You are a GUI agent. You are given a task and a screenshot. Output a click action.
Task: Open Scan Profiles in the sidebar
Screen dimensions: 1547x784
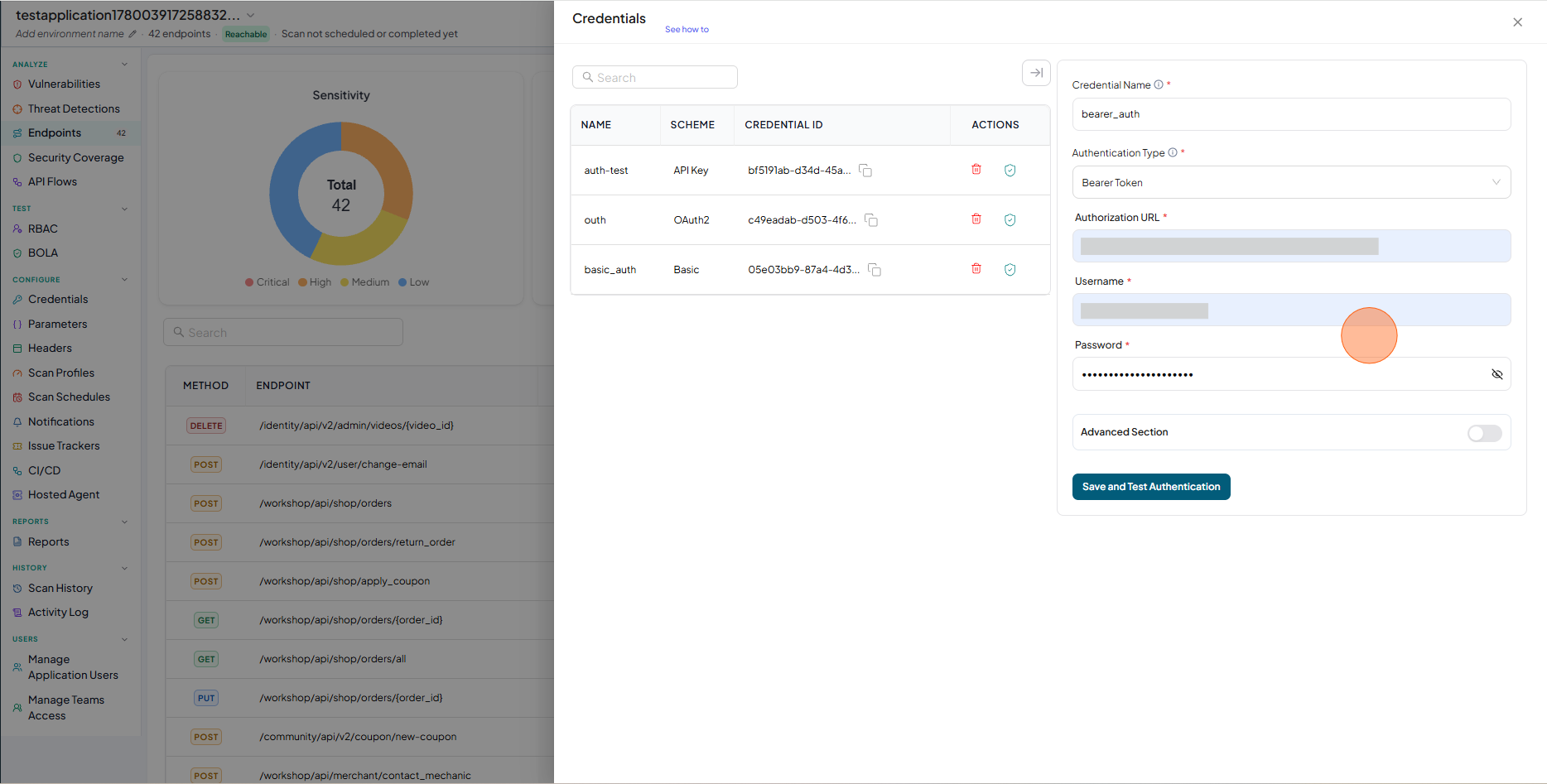(61, 373)
